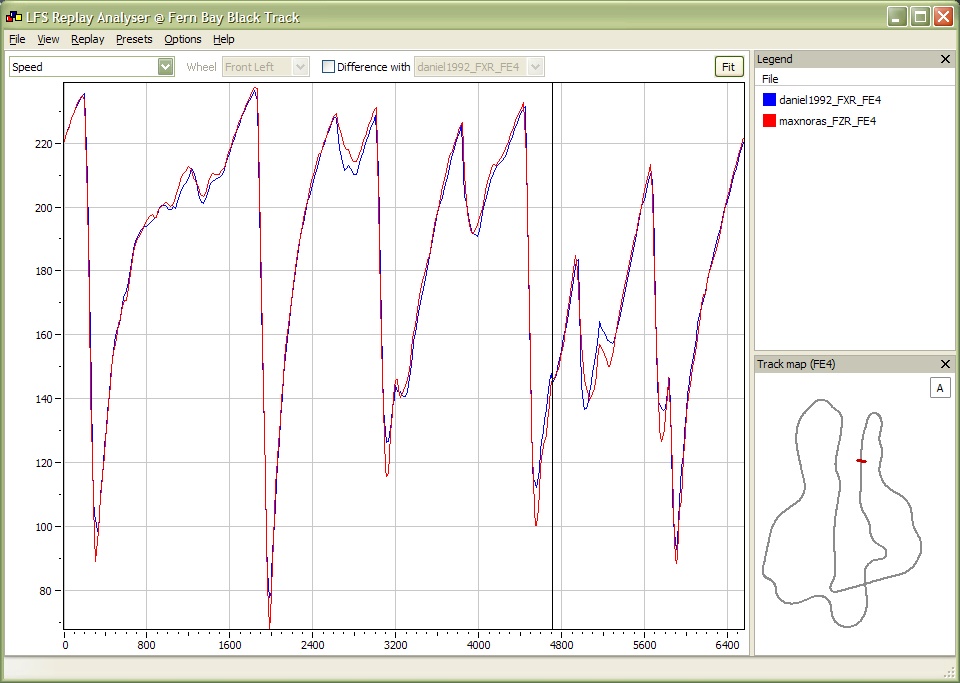Click the 4800 label on the x-axis
The image size is (960, 683).
pyautogui.click(x=561, y=645)
